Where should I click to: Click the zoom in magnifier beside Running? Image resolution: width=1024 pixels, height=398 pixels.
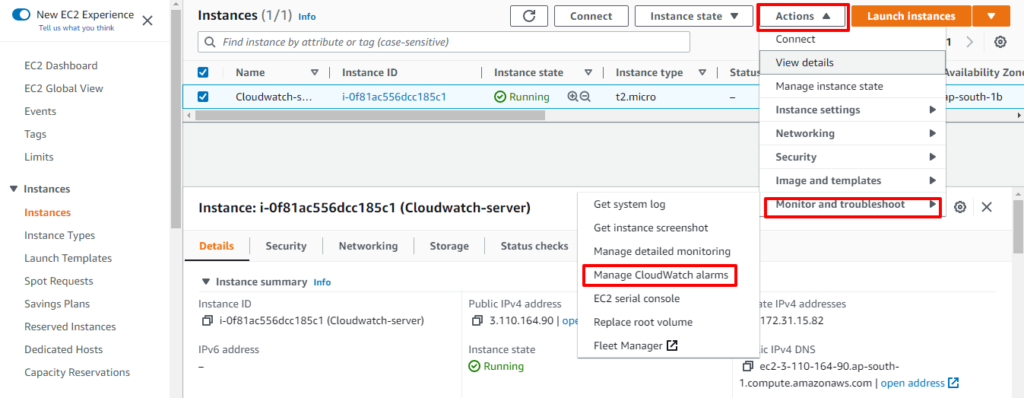coord(573,97)
